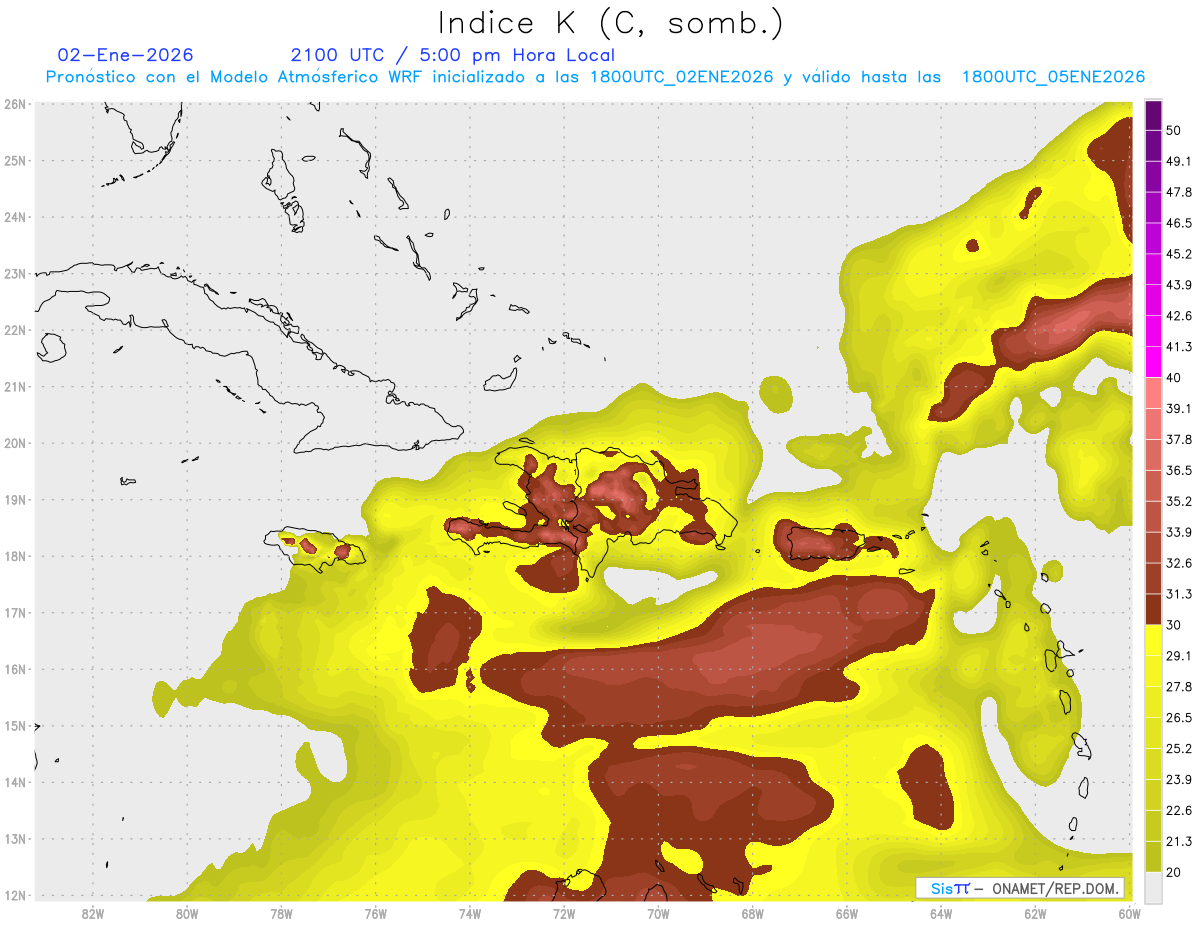Image resolution: width=1200 pixels, height=927 pixels.
Task: Click the latitude label "25N"
Action: [15, 160]
